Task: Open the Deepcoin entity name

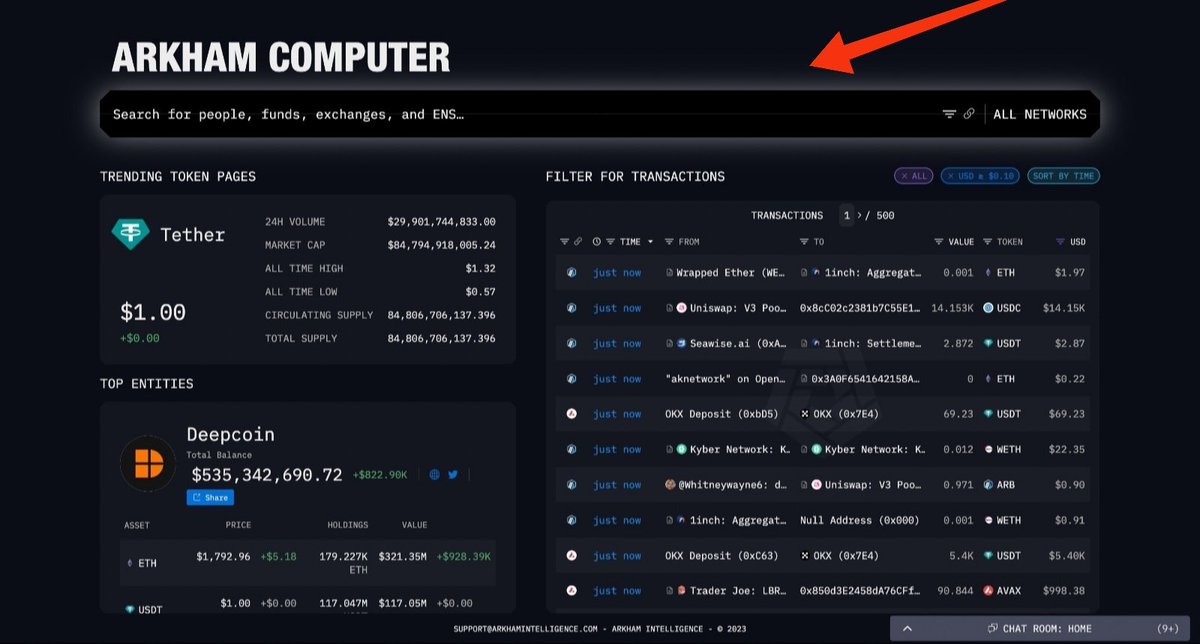Action: [230, 434]
